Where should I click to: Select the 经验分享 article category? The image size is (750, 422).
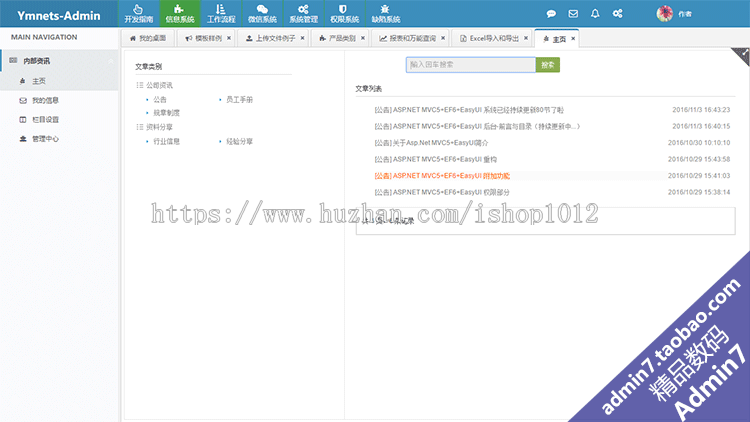coord(239,142)
